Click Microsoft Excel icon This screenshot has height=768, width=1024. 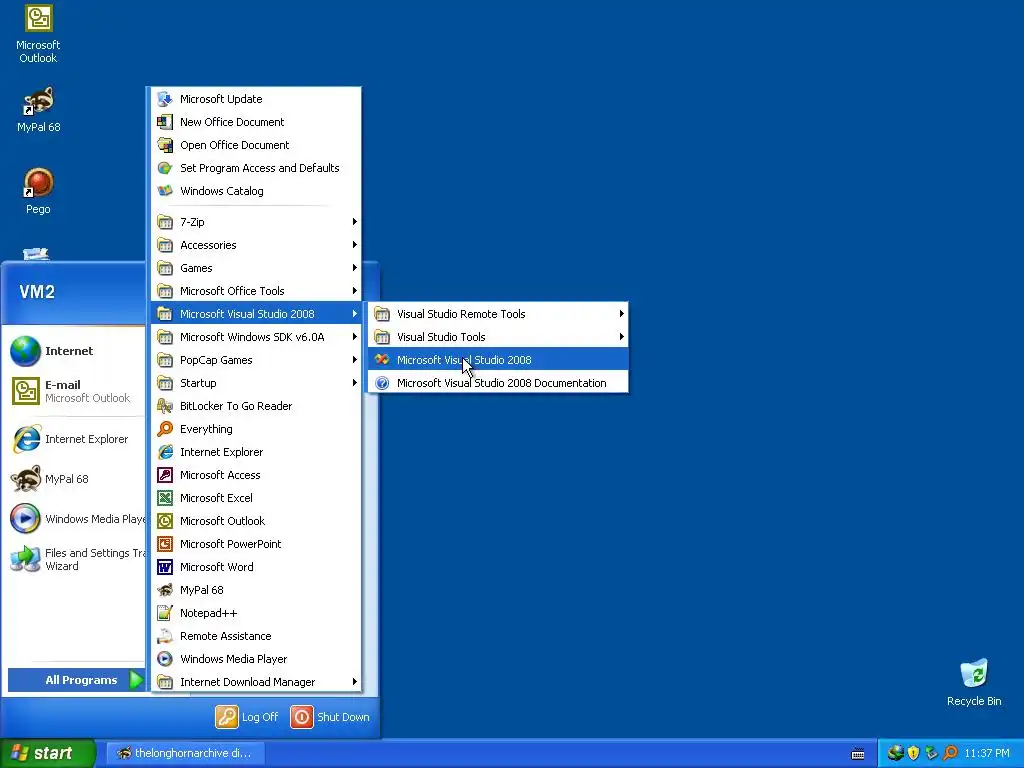[165, 498]
